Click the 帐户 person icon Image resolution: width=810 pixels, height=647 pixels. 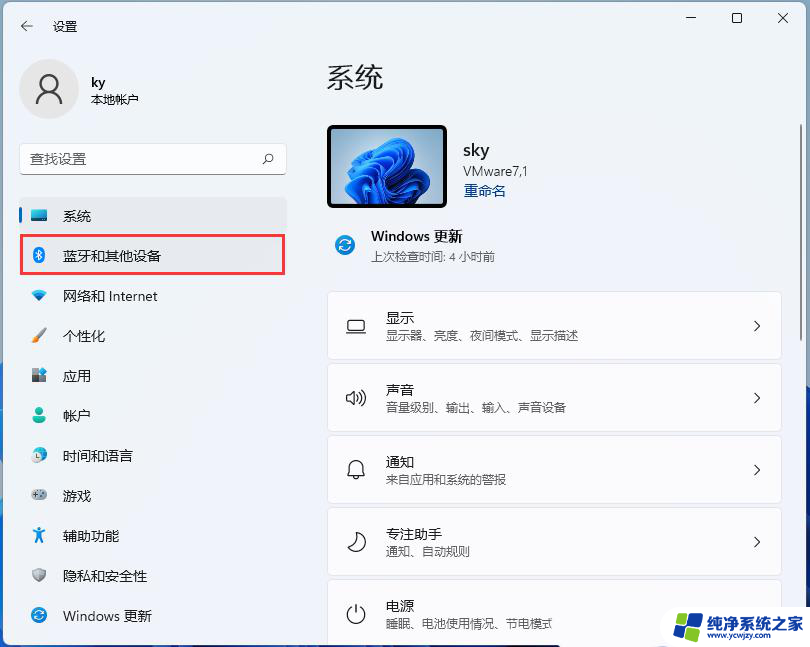(x=39, y=415)
